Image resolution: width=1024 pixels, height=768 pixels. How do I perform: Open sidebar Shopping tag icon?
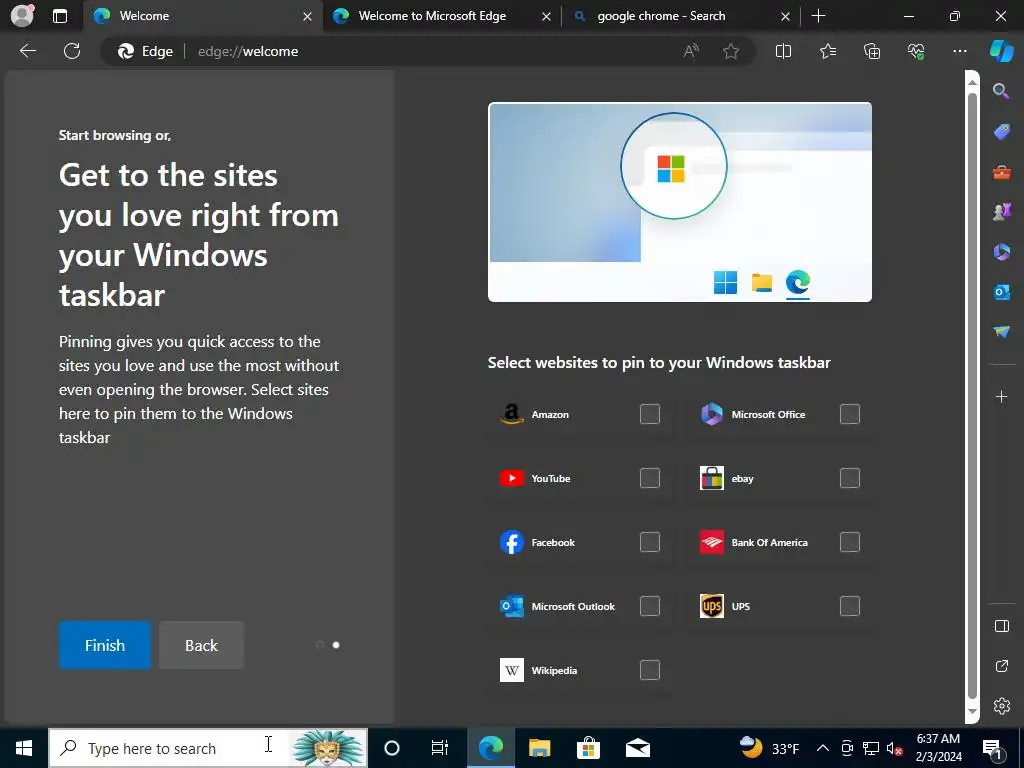tap(1001, 131)
